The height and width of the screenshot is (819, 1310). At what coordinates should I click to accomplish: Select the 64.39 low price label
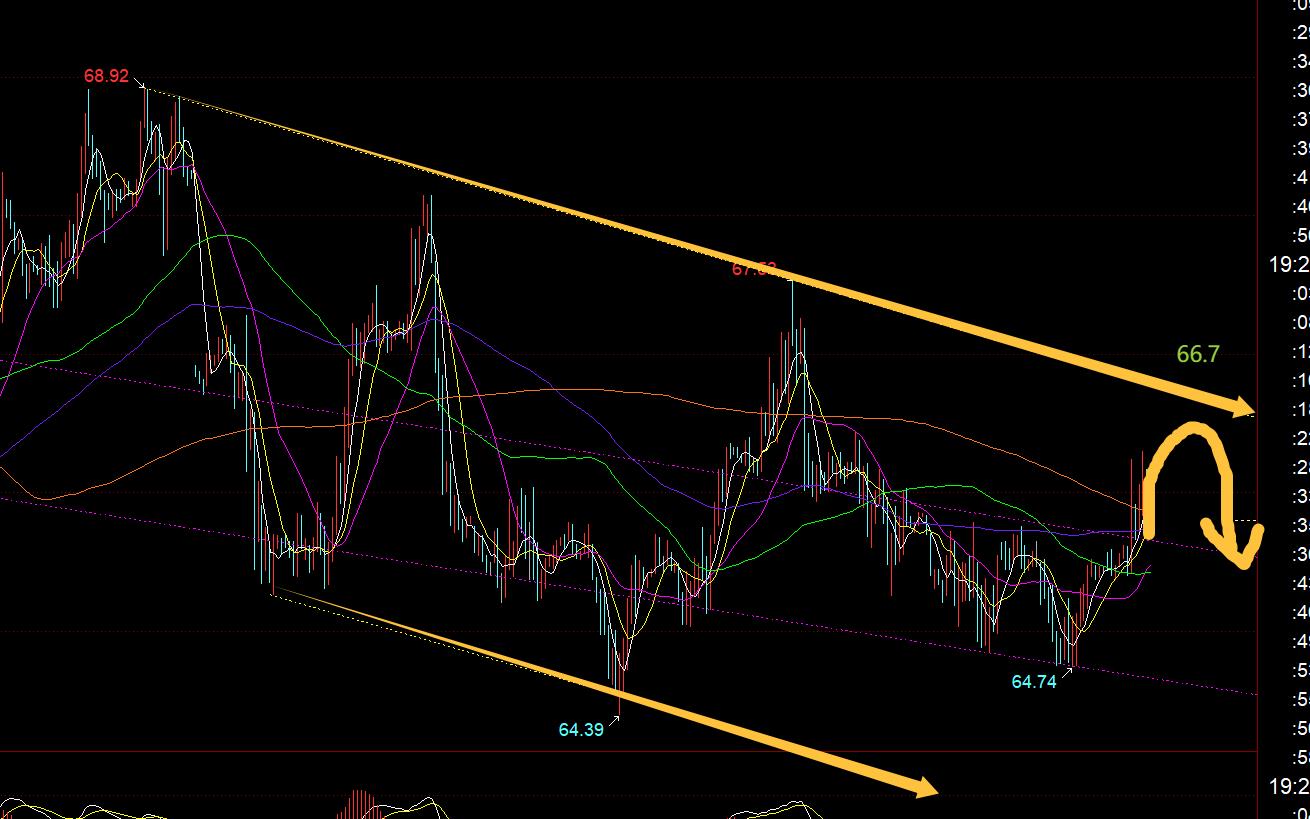[581, 730]
